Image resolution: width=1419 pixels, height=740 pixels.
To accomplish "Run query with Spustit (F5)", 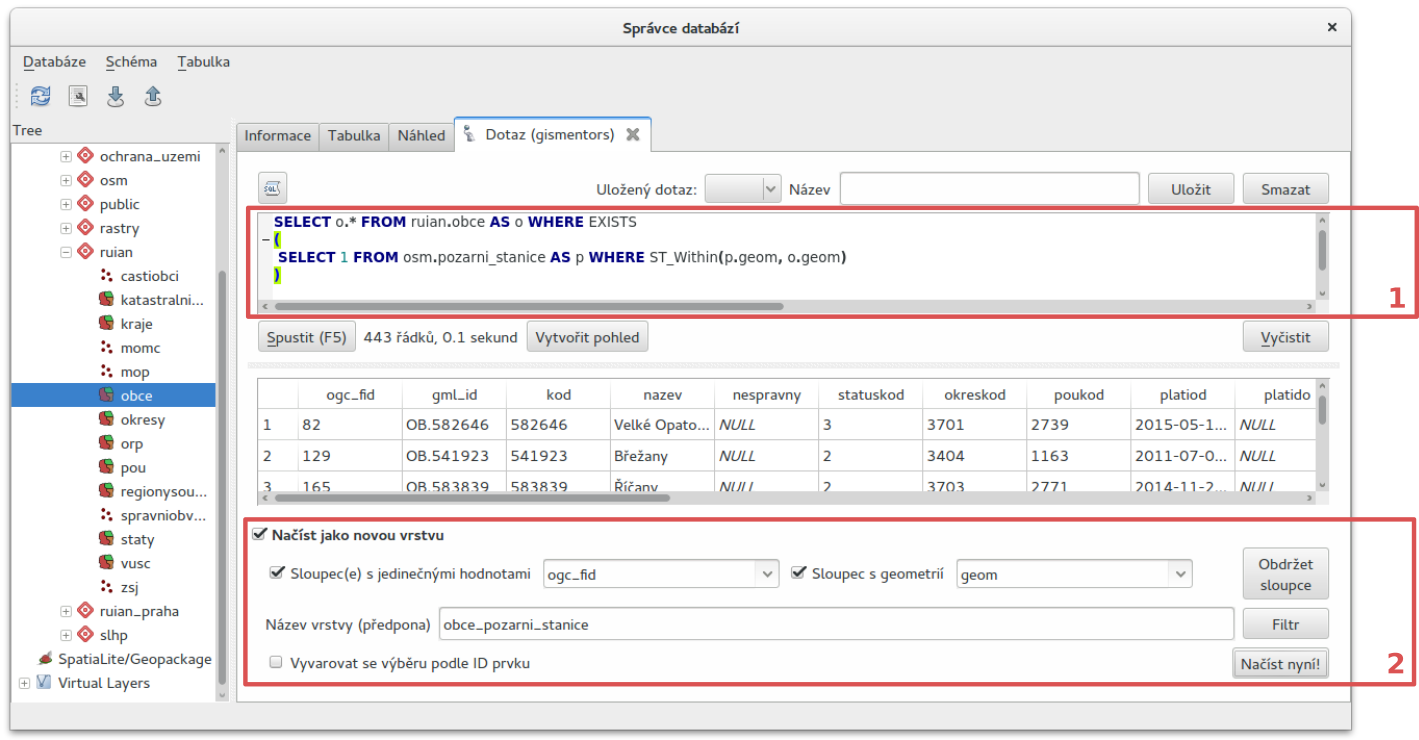I will point(307,337).
